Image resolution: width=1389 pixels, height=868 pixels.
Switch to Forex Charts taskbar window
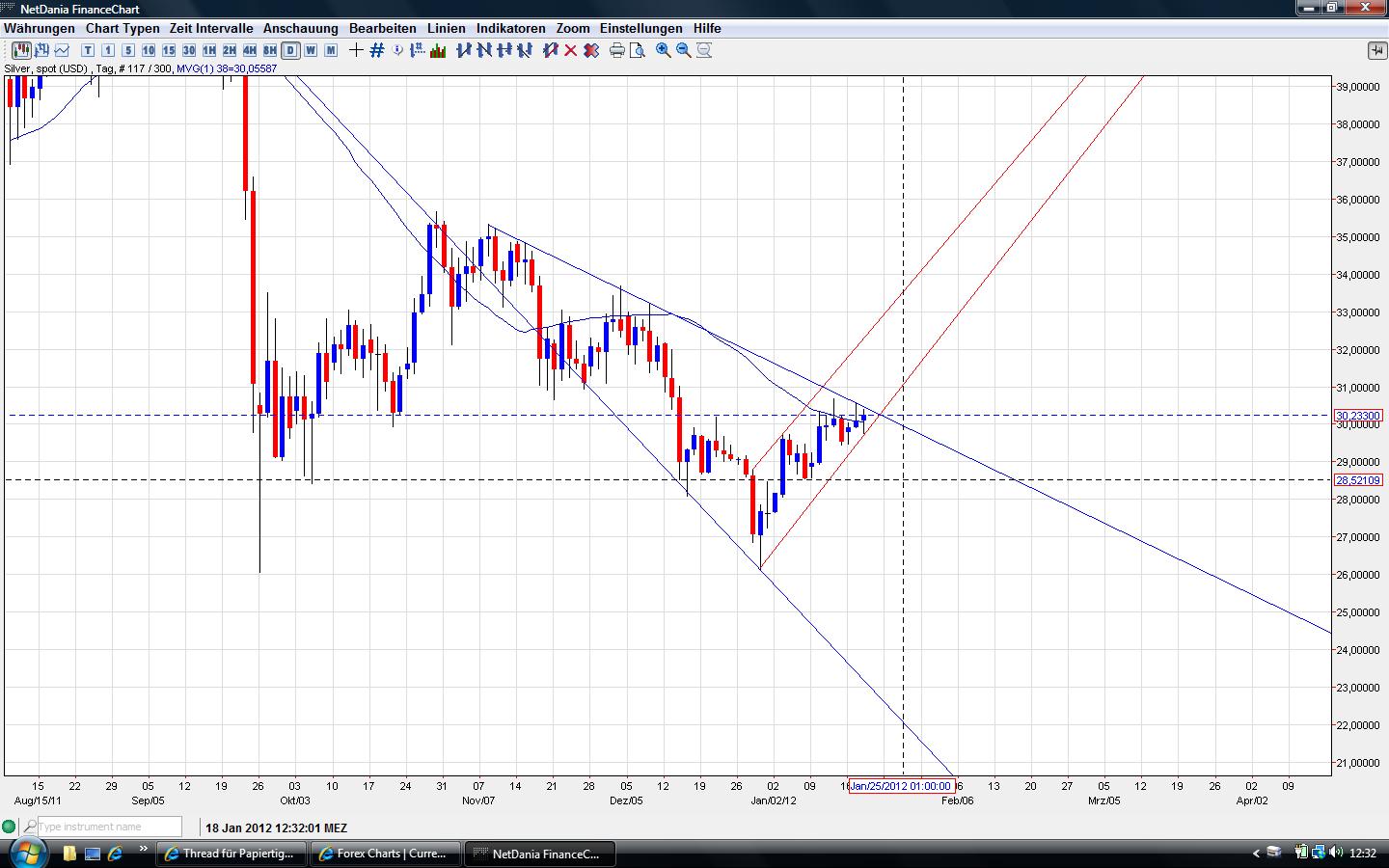[385, 854]
